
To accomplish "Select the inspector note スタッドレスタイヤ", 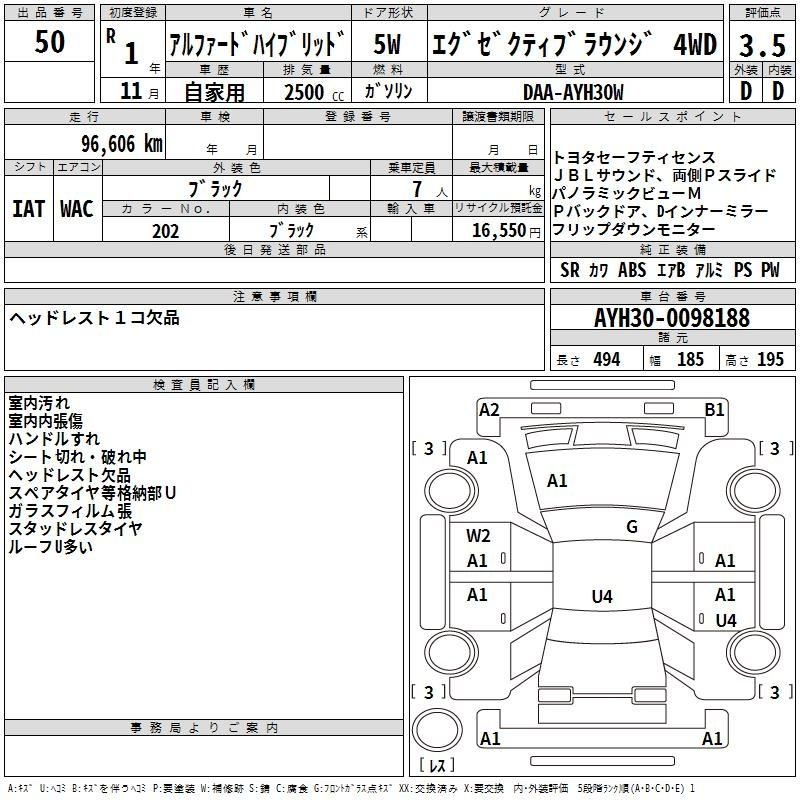I will point(75,529).
